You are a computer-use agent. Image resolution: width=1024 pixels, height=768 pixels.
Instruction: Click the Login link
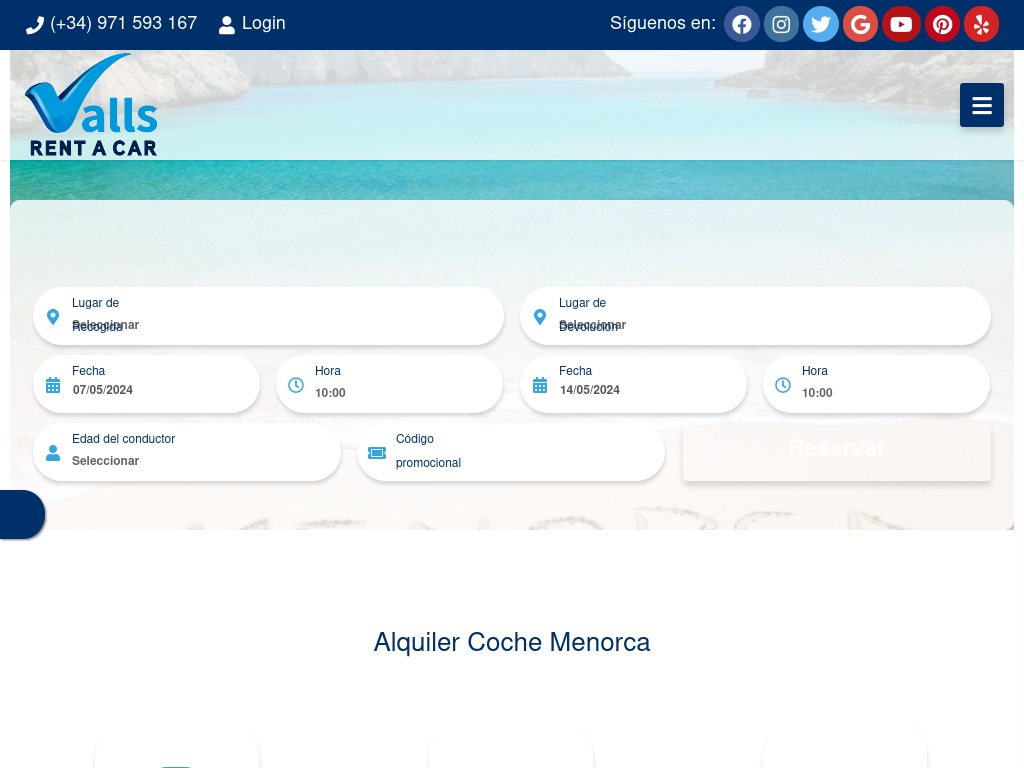252,24
